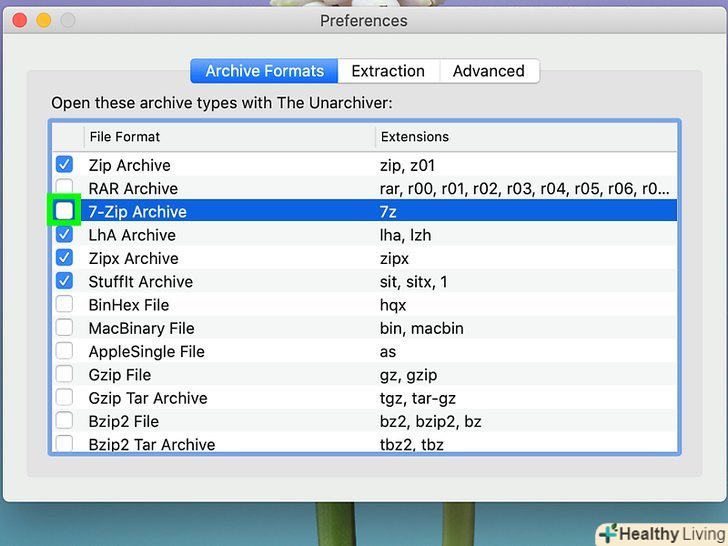The width and height of the screenshot is (728, 546).
Task: Close the Preferences window
Action: click(20, 20)
